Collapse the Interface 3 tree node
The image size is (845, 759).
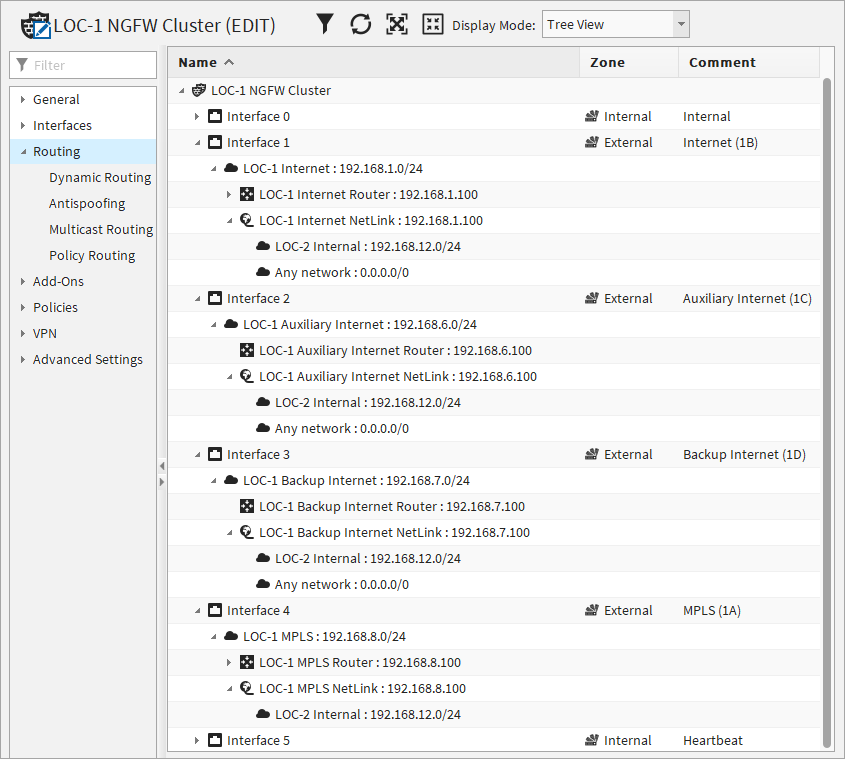pyautogui.click(x=197, y=454)
